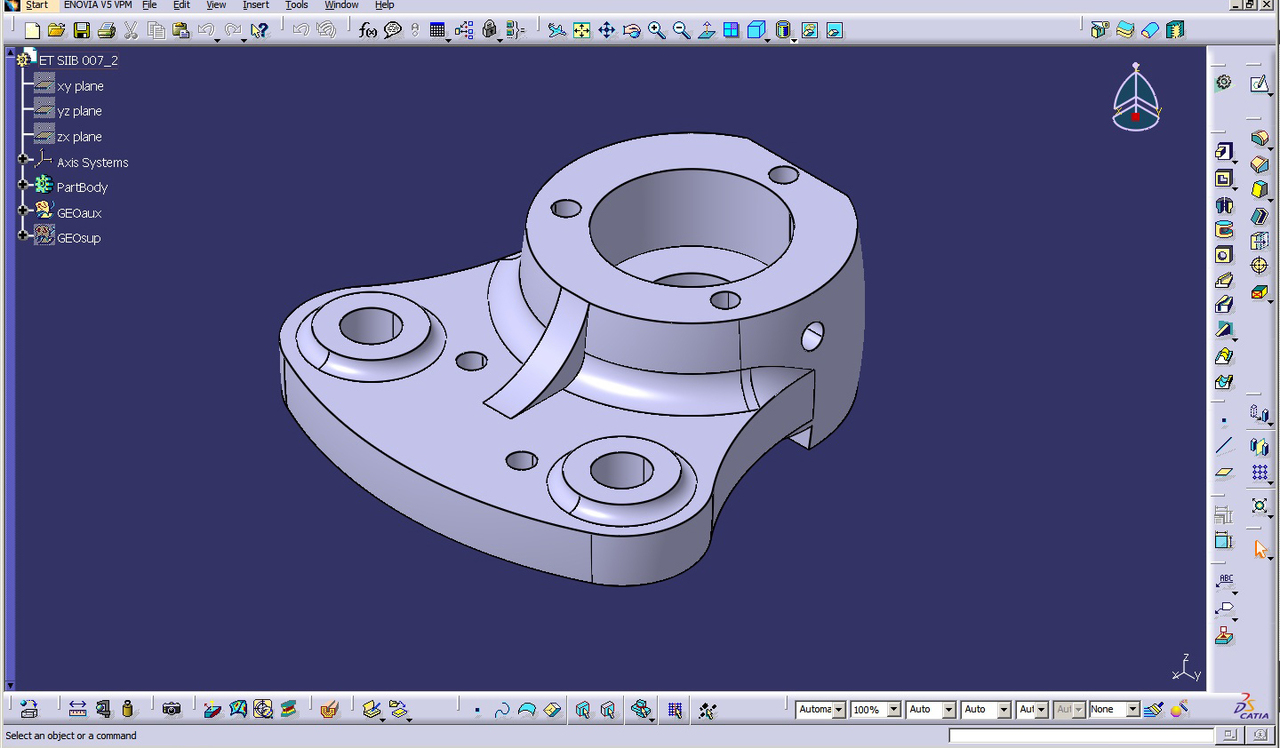The image size is (1280, 748).
Task: Click the Painter brush icon near layer box
Action: coord(1153,709)
